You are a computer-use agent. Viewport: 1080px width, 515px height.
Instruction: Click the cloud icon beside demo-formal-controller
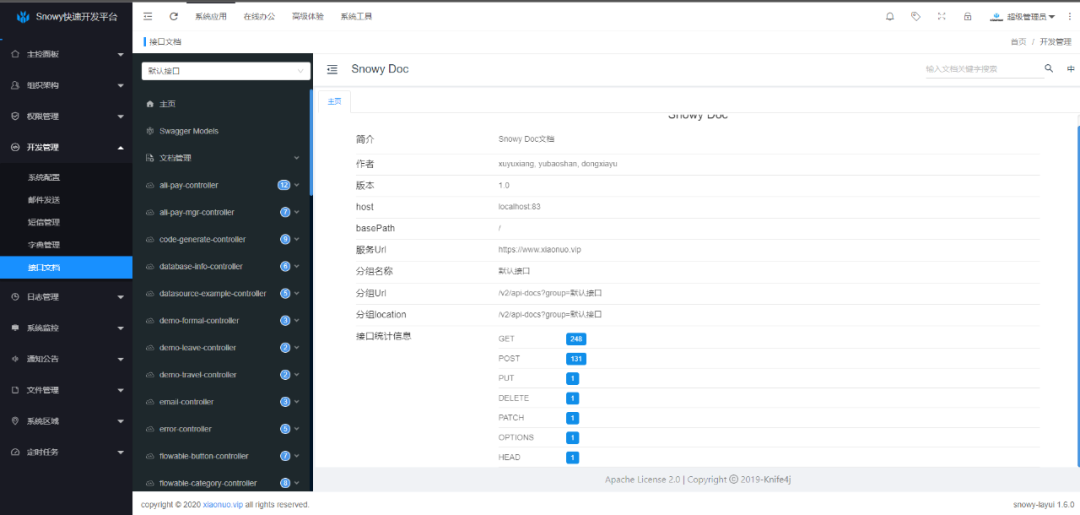tap(149, 321)
